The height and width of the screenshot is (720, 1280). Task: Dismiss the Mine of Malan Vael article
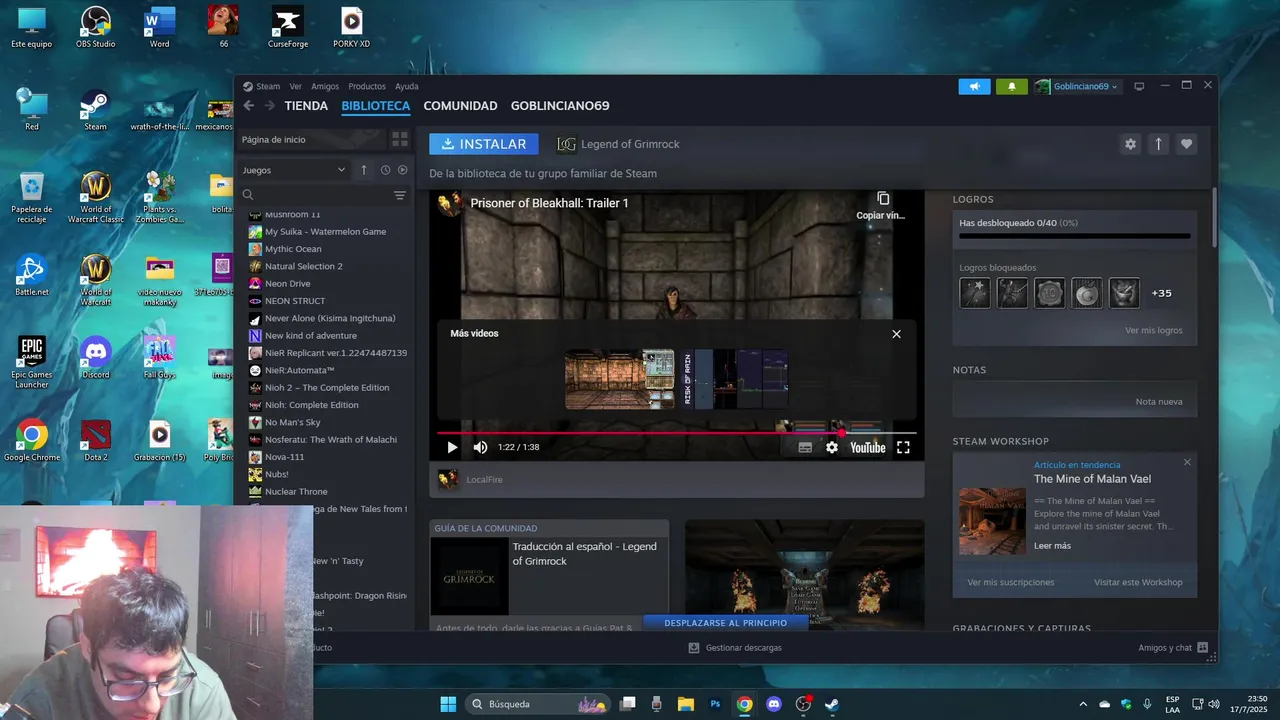coord(1187,462)
